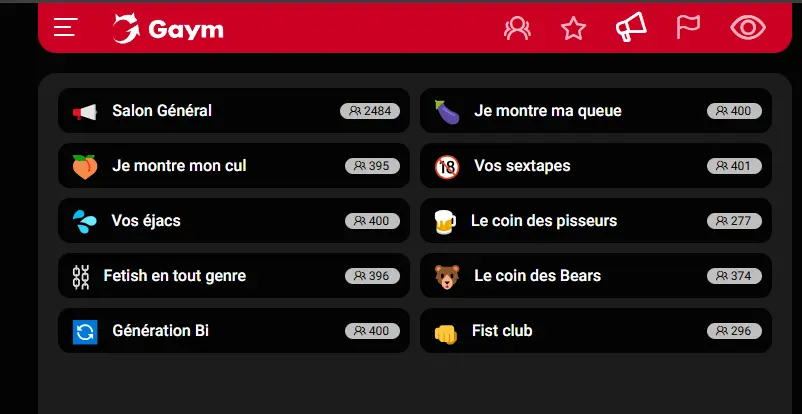Click the chains icon beside Fetish
Screen dimensions: 802x414
point(81,276)
